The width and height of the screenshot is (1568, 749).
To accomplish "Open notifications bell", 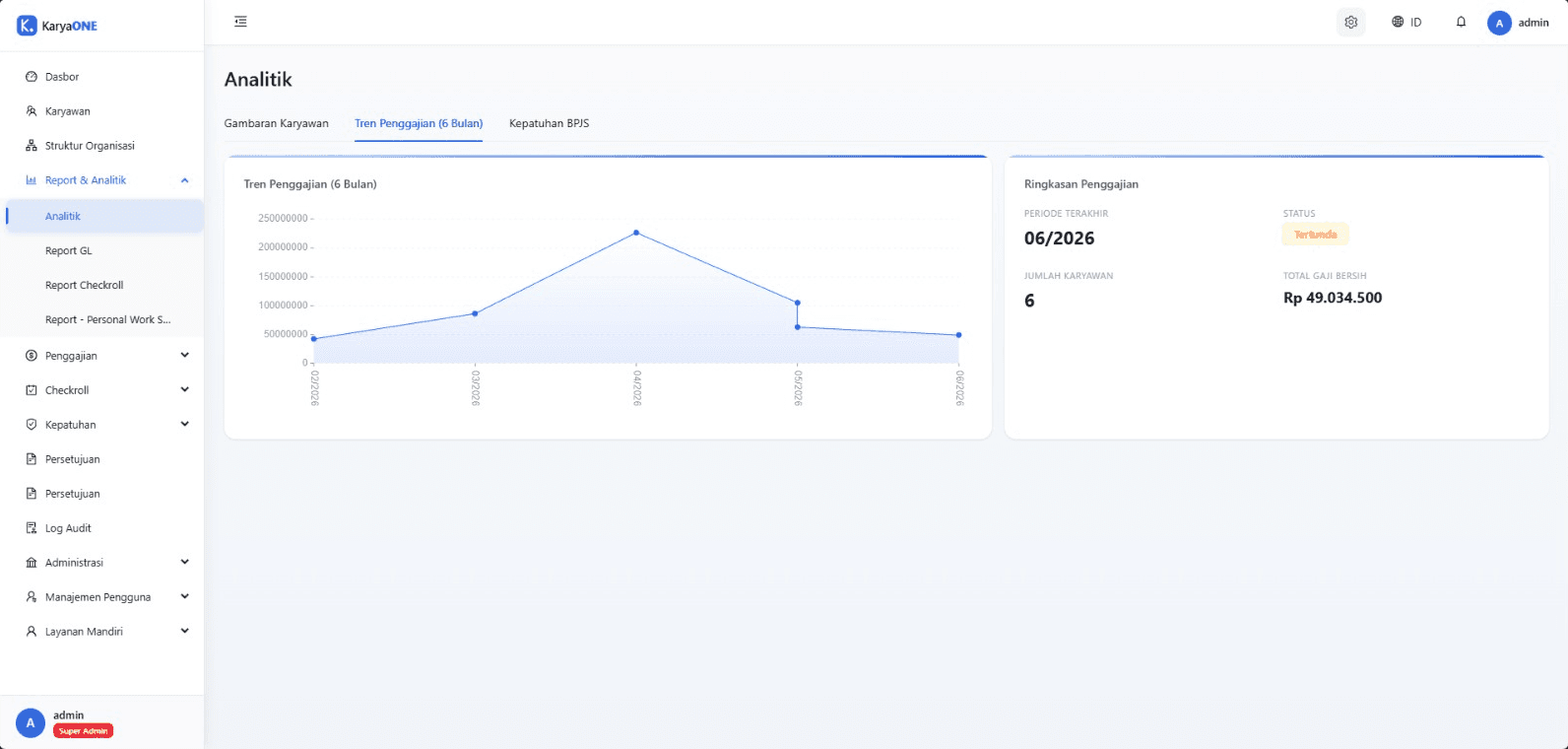I will tap(1462, 22).
